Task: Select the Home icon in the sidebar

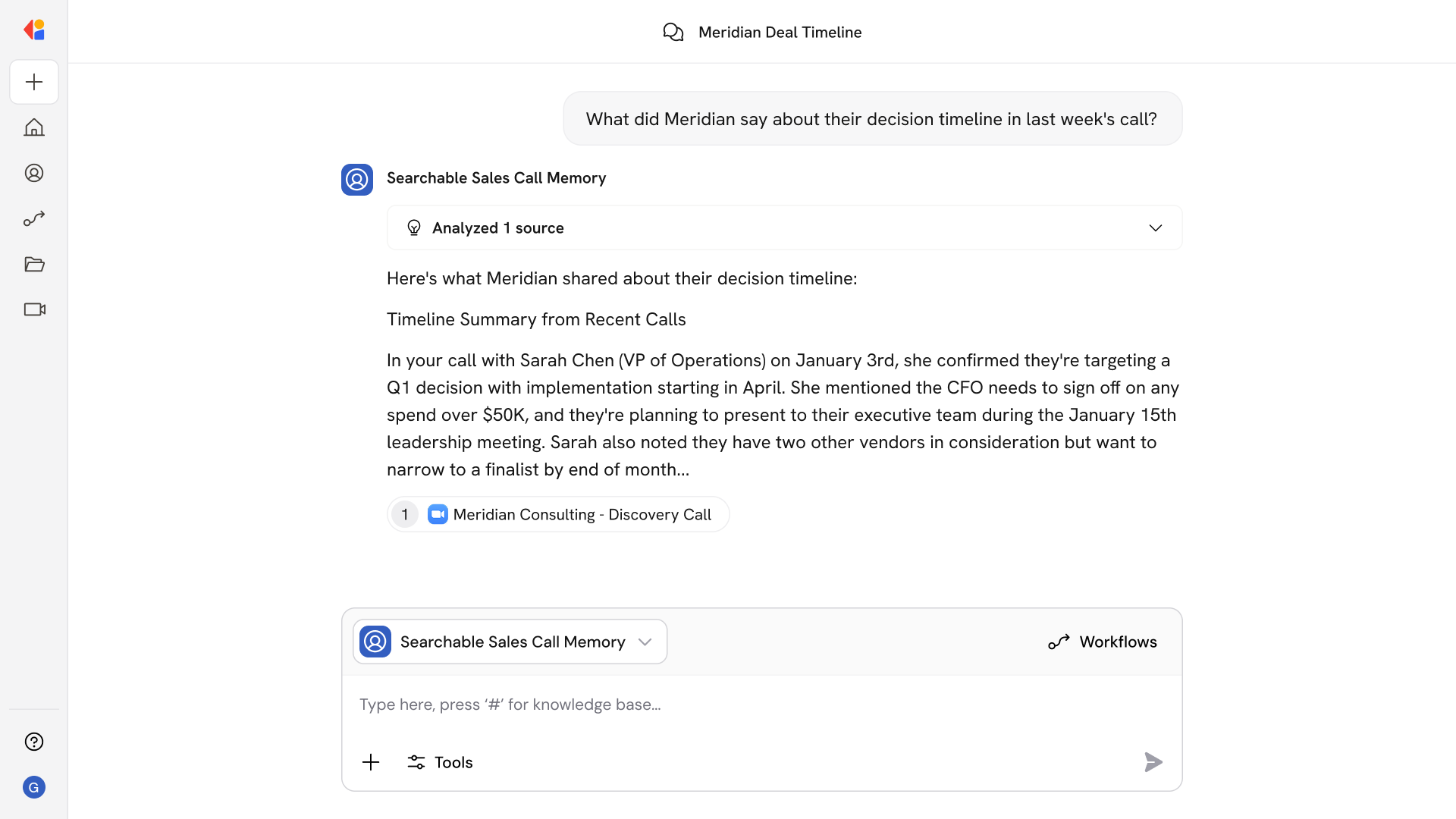Action: click(x=33, y=127)
